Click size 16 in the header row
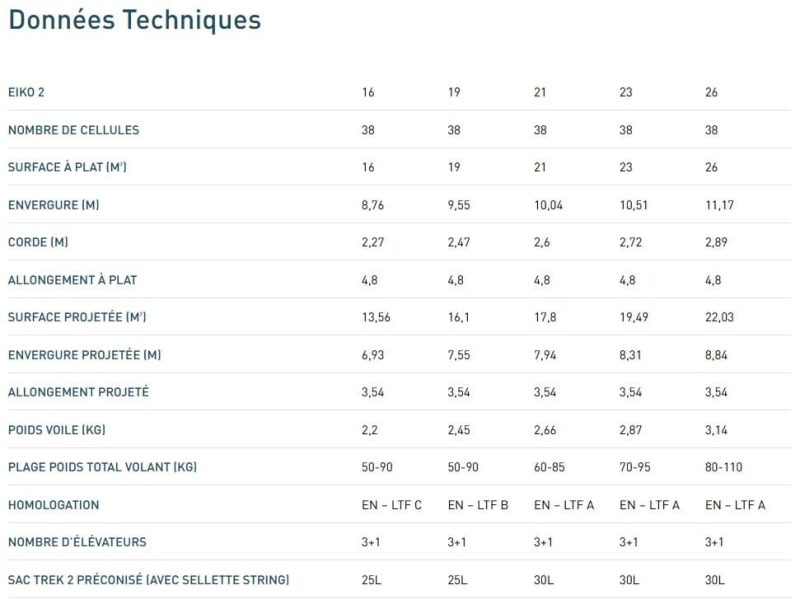This screenshot has height=604, width=800. tap(368, 92)
